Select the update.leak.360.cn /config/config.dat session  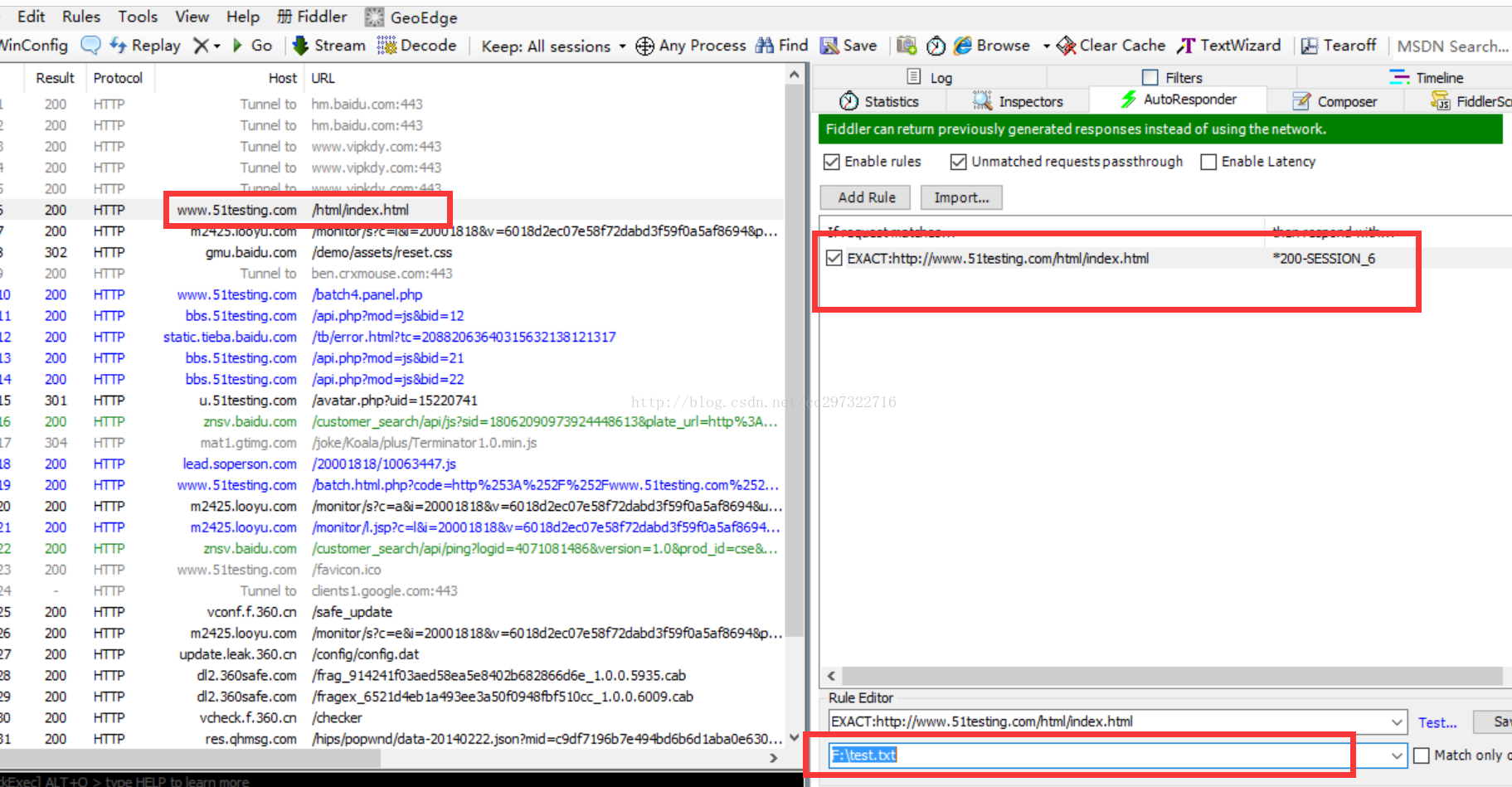pyautogui.click(x=391, y=654)
